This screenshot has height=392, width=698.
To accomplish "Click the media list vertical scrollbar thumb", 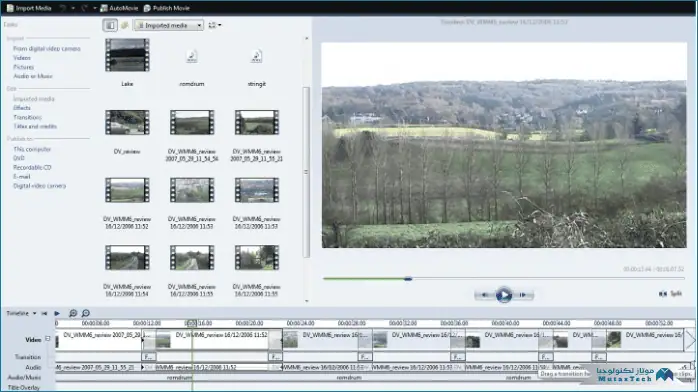I will 306,172.
